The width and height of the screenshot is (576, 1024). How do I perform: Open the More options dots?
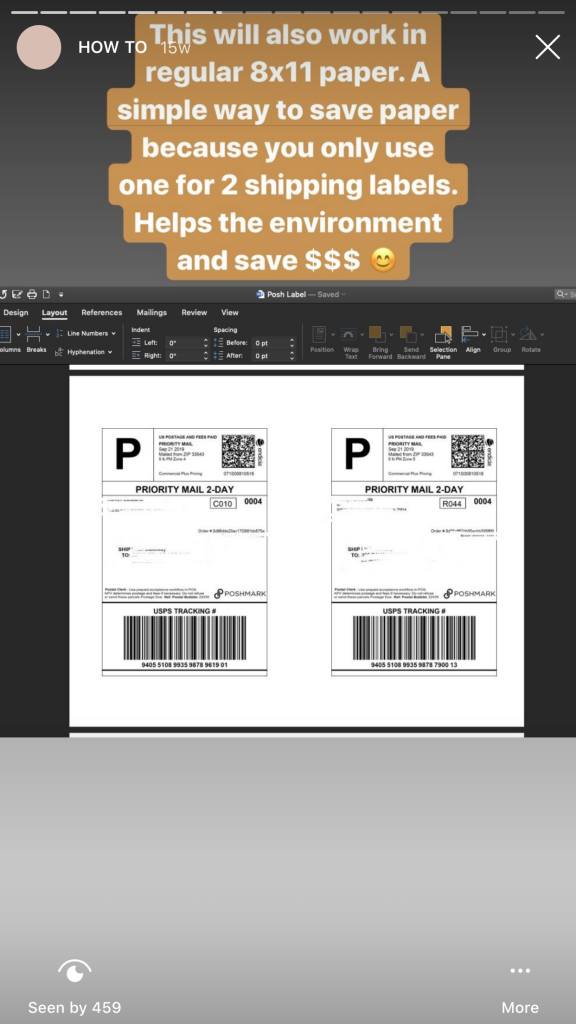point(520,970)
